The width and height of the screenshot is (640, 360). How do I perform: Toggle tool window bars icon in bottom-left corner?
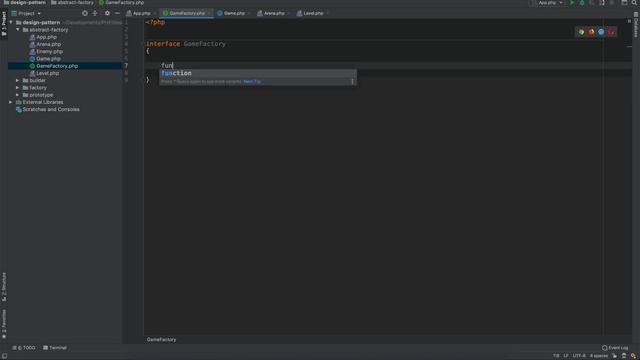(4, 356)
